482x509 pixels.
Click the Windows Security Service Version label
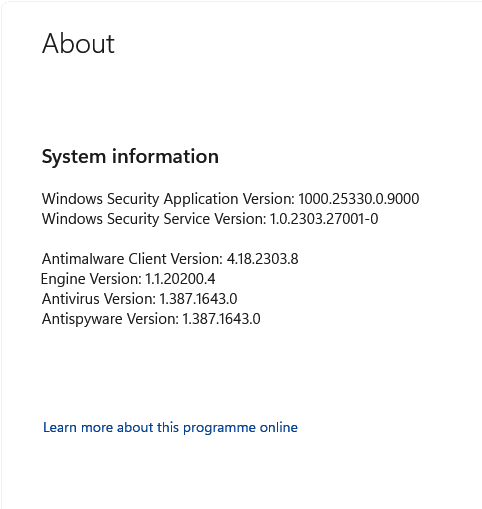pyautogui.click(x=154, y=219)
